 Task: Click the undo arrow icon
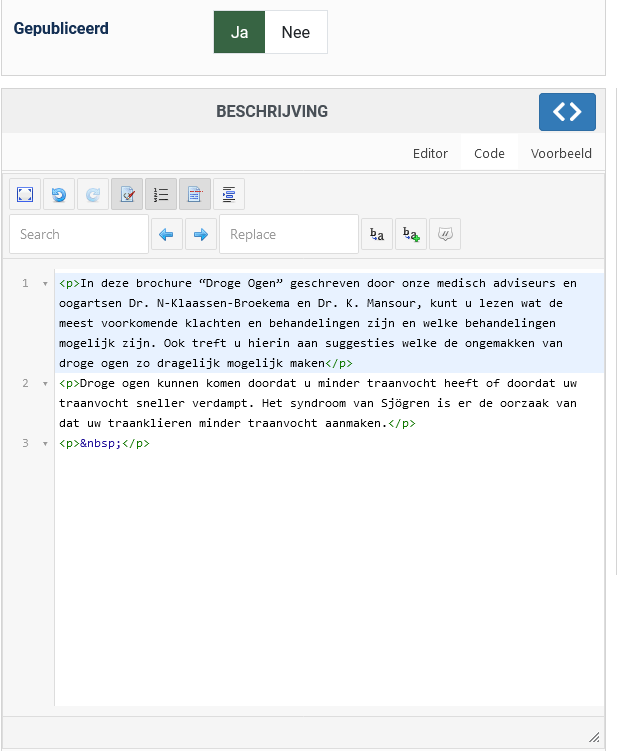click(59, 194)
